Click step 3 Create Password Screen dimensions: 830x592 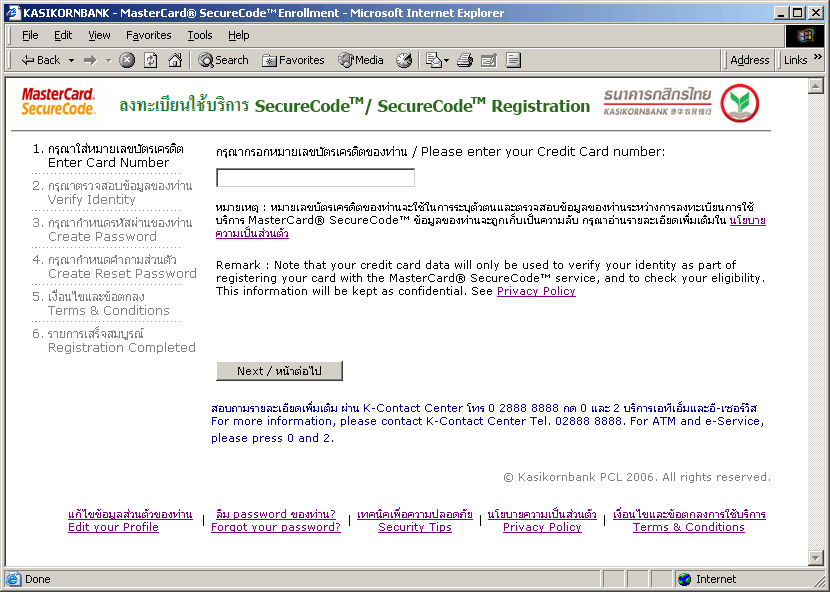112,230
